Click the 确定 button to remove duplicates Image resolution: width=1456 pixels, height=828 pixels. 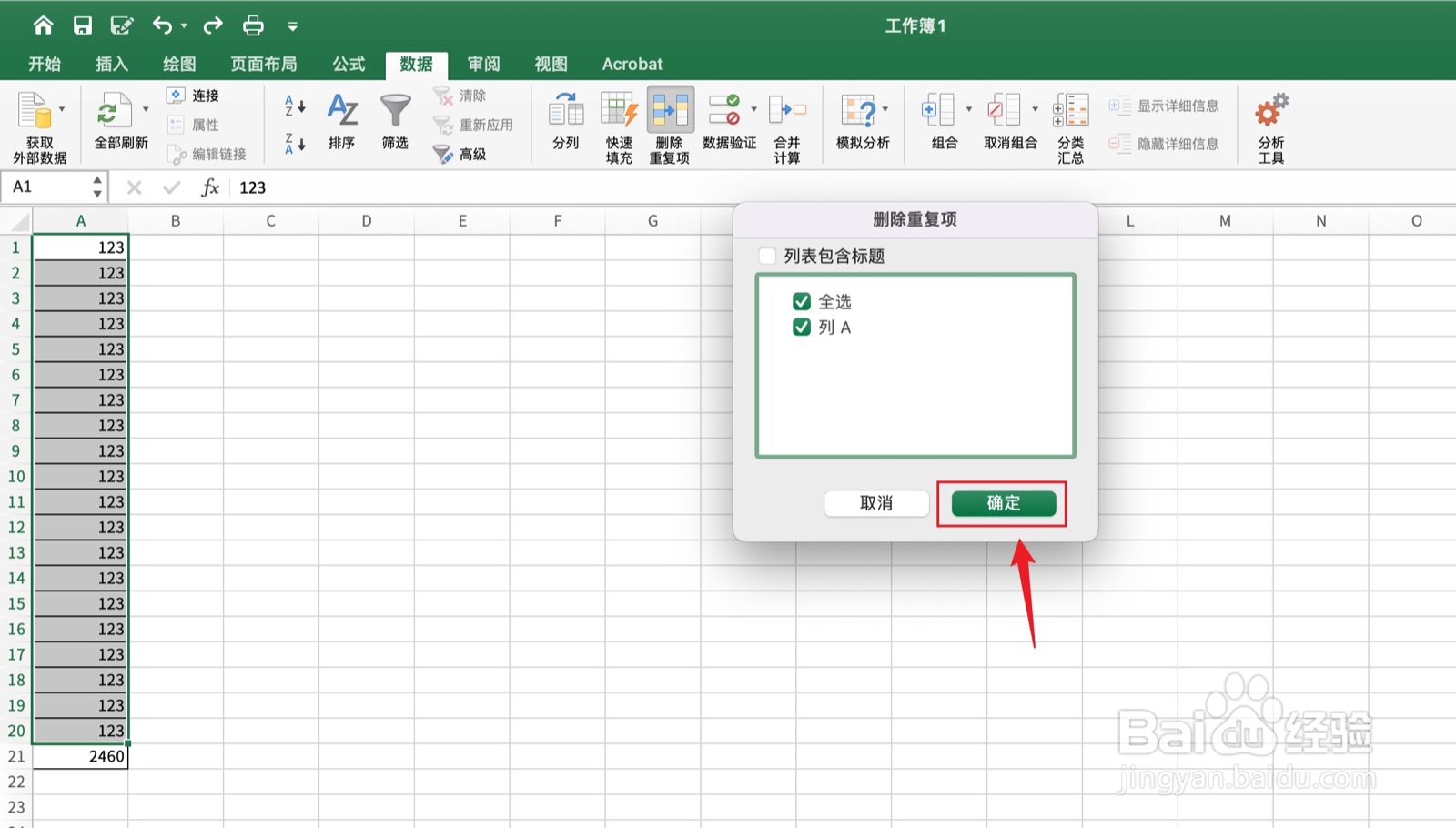[x=1002, y=503]
